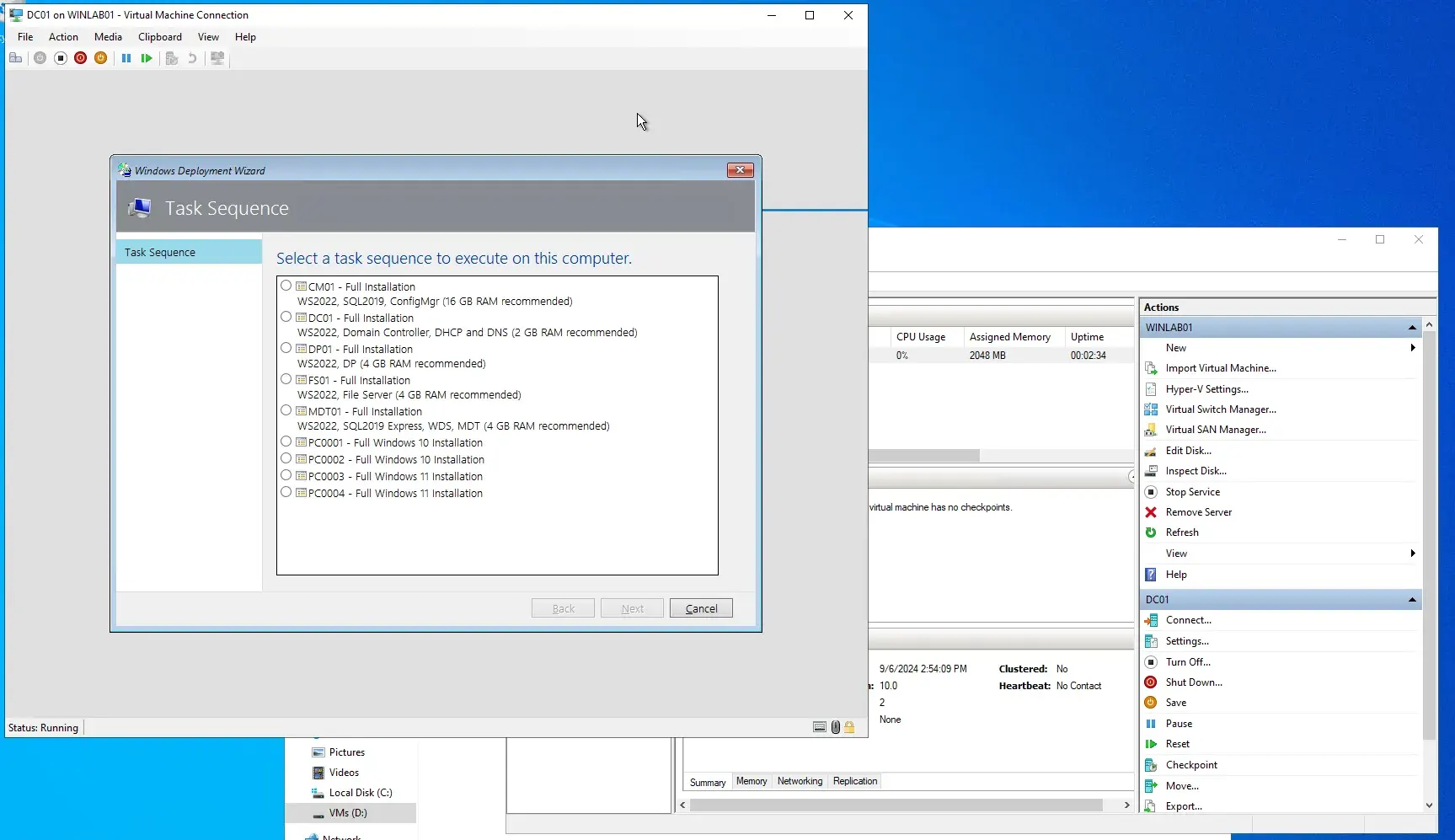
Task: Click Turn Off in DC01 actions
Action: coord(1188,662)
